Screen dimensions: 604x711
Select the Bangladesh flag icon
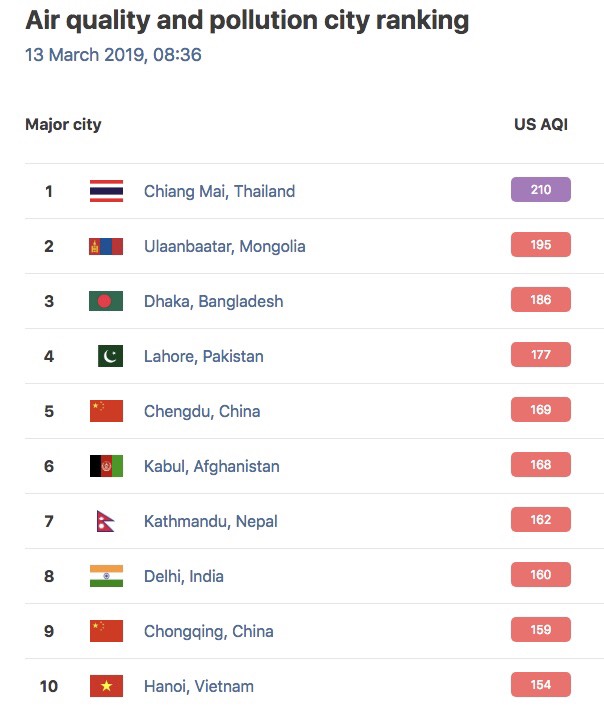tap(106, 301)
